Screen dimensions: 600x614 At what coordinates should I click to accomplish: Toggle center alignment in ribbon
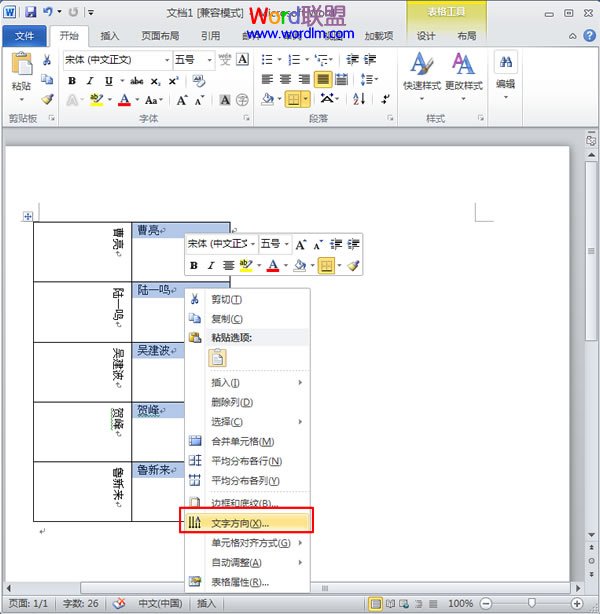[286, 79]
